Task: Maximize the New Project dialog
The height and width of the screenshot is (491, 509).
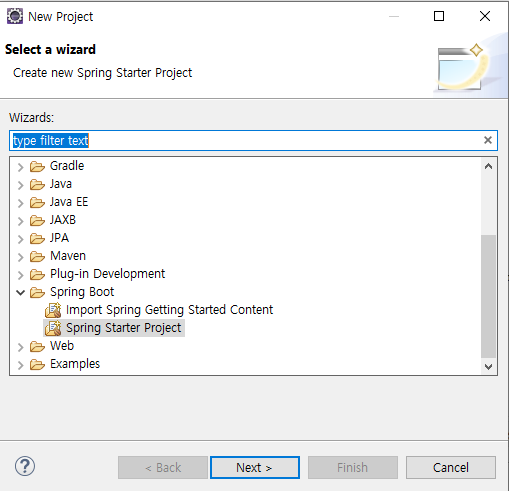Action: 439,16
